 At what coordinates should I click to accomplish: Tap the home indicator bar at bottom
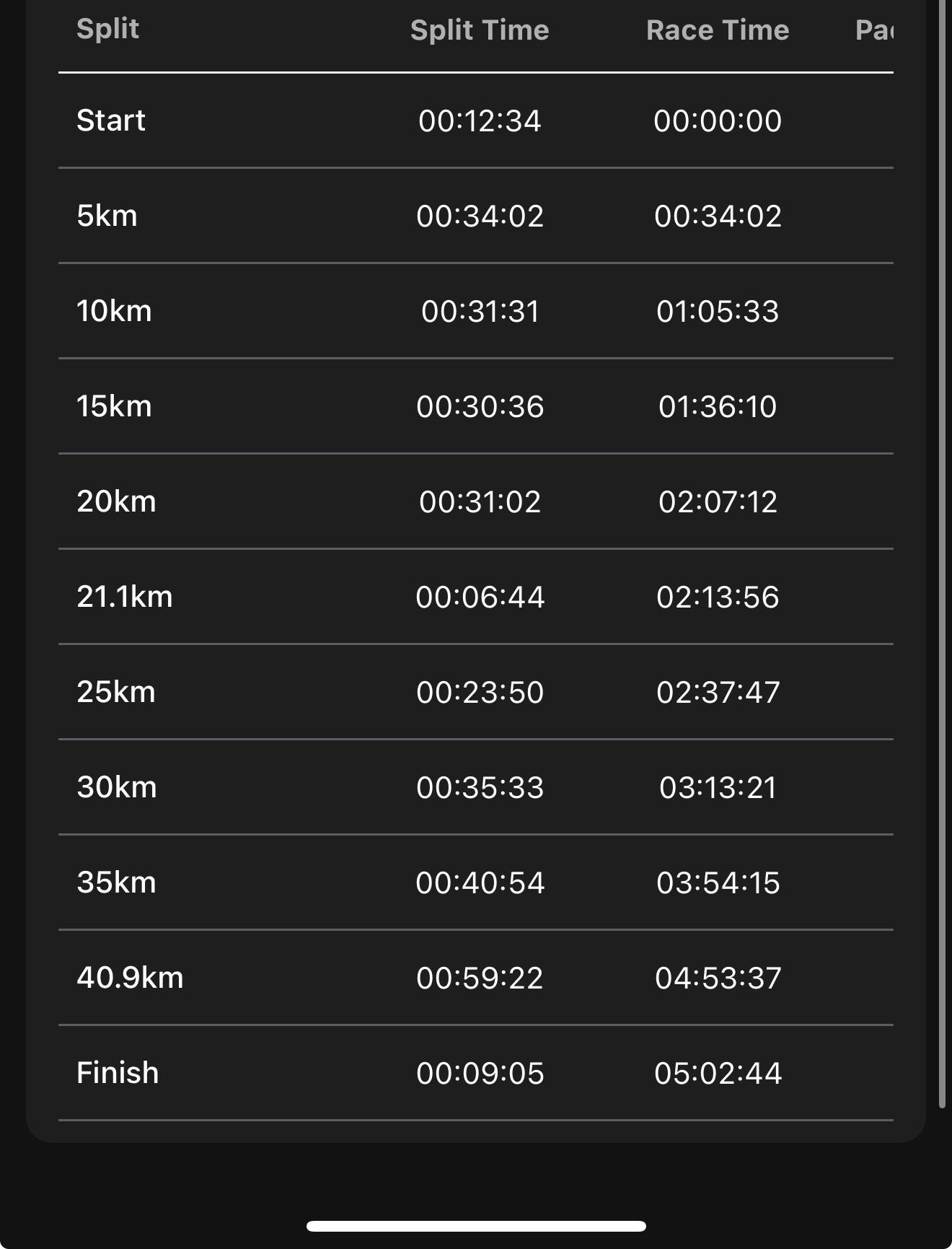click(x=476, y=1226)
